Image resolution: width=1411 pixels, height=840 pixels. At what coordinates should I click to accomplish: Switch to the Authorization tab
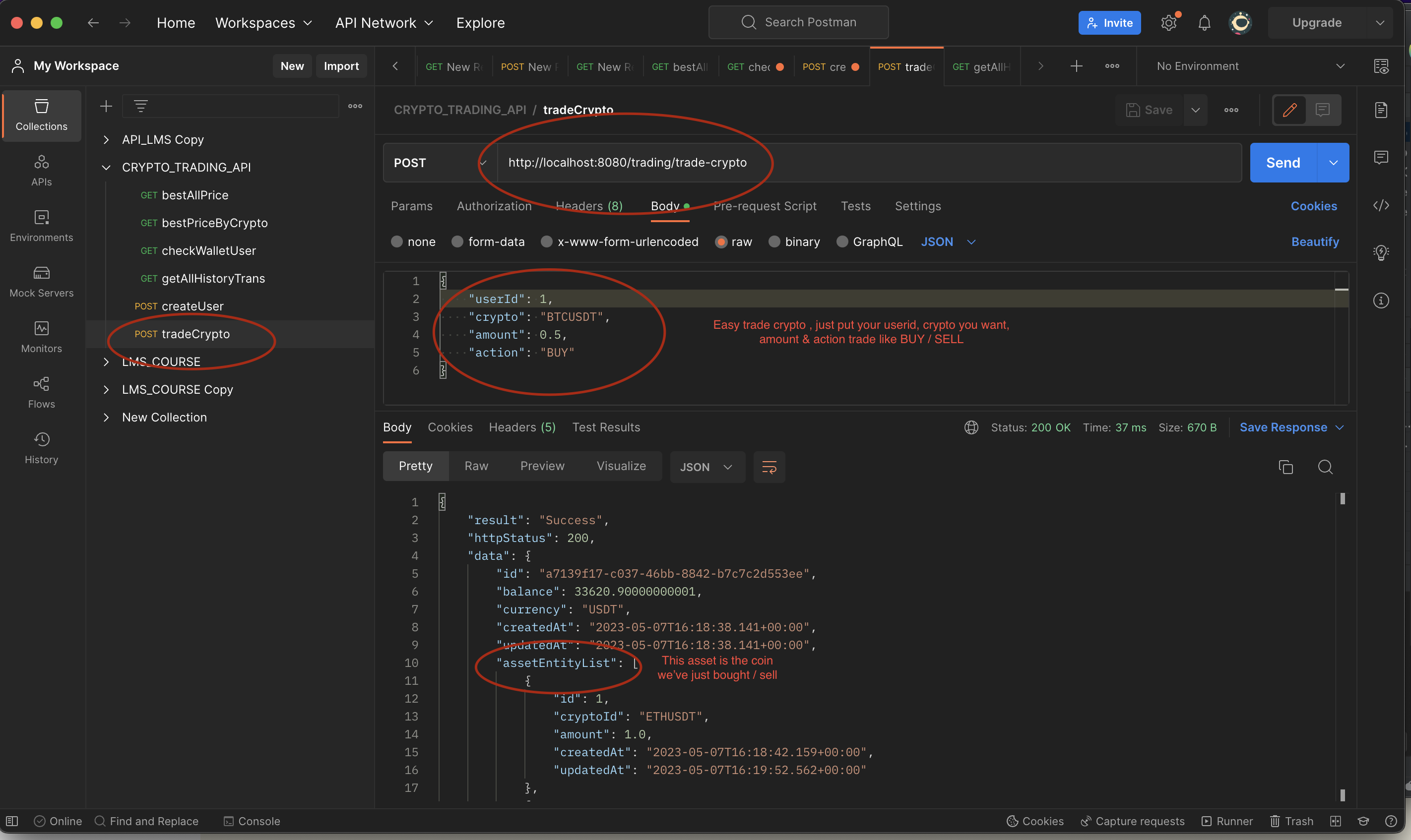pos(494,206)
